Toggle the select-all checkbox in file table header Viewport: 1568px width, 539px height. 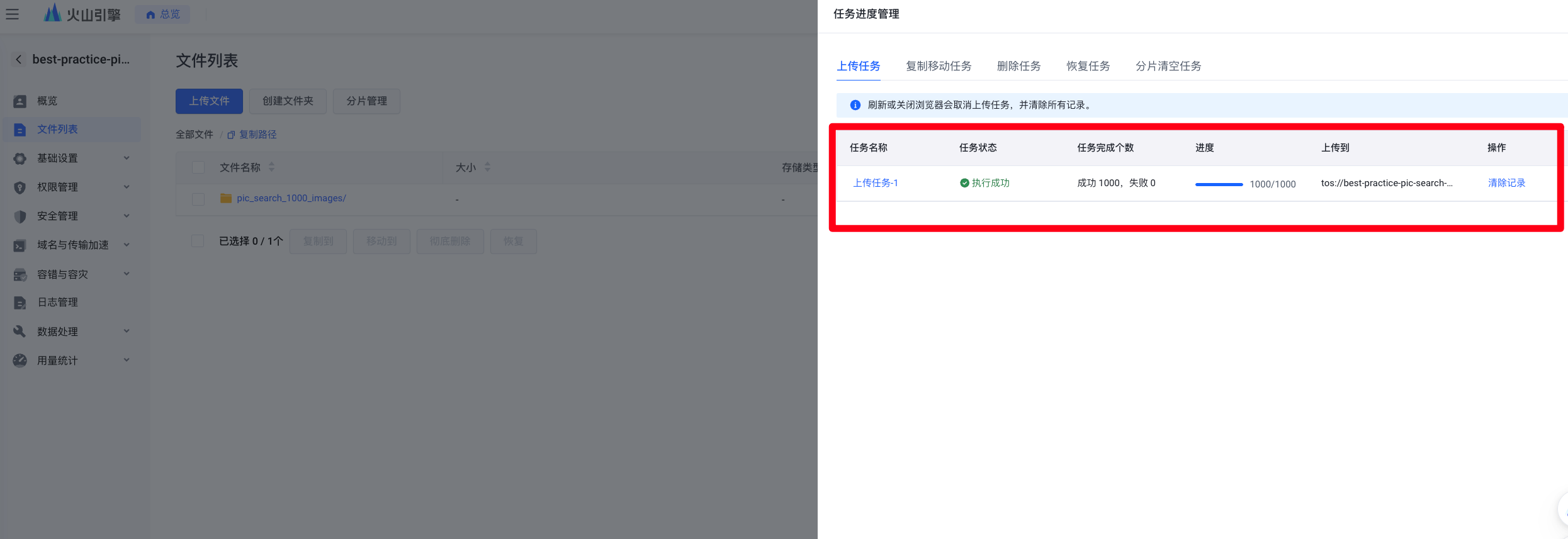click(198, 167)
